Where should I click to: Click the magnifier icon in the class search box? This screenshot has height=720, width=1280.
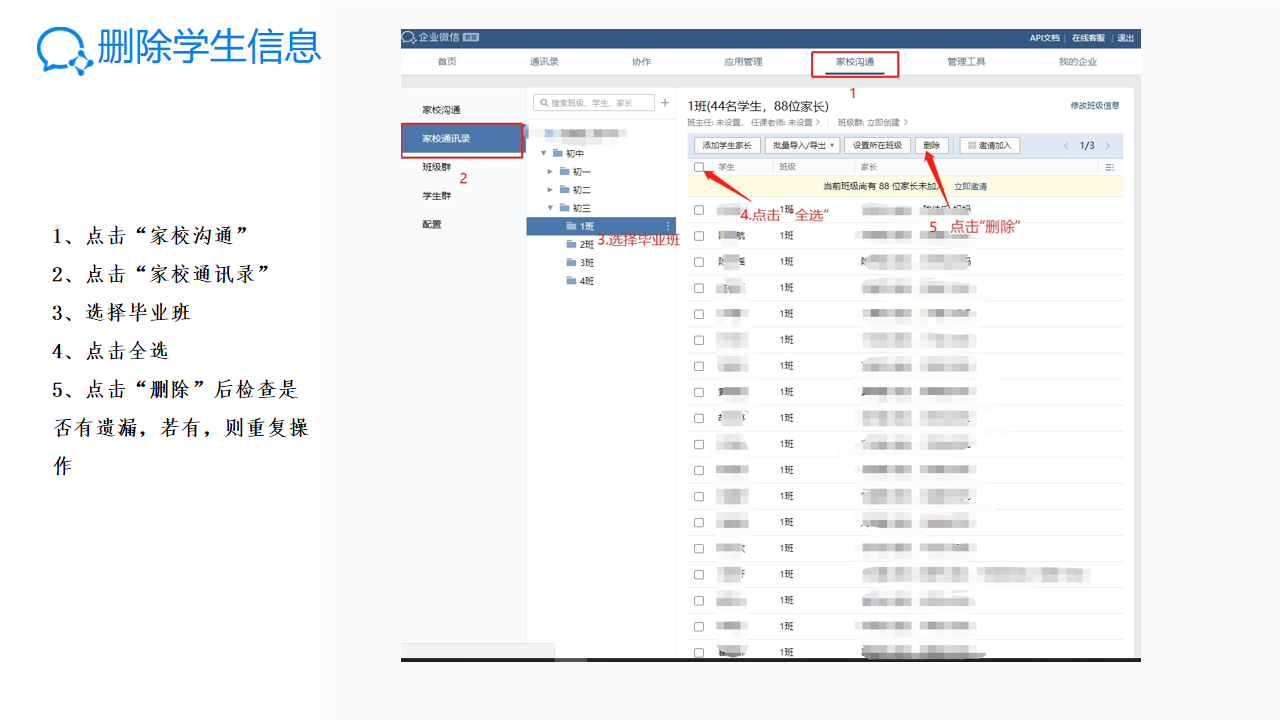click(x=543, y=103)
